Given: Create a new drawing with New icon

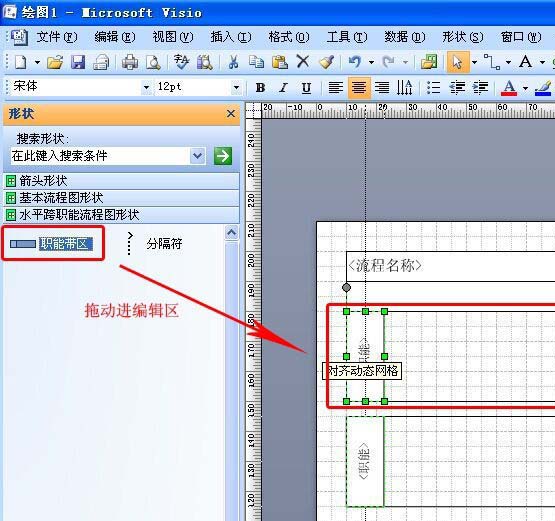Looking at the screenshot, I should pyautogui.click(x=21, y=62).
